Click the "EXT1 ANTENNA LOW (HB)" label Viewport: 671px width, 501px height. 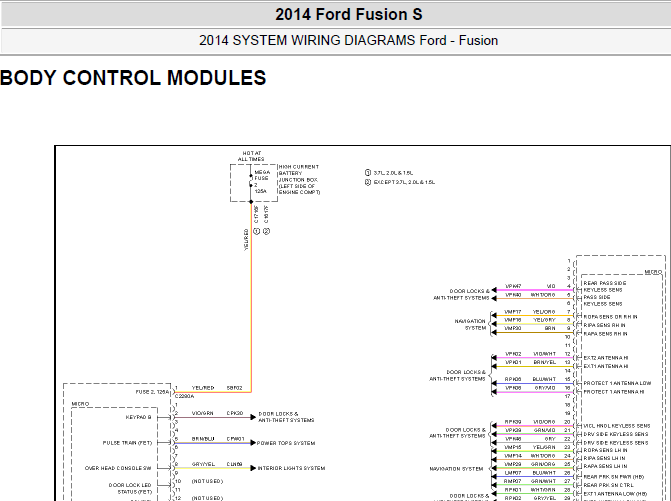[615, 494]
